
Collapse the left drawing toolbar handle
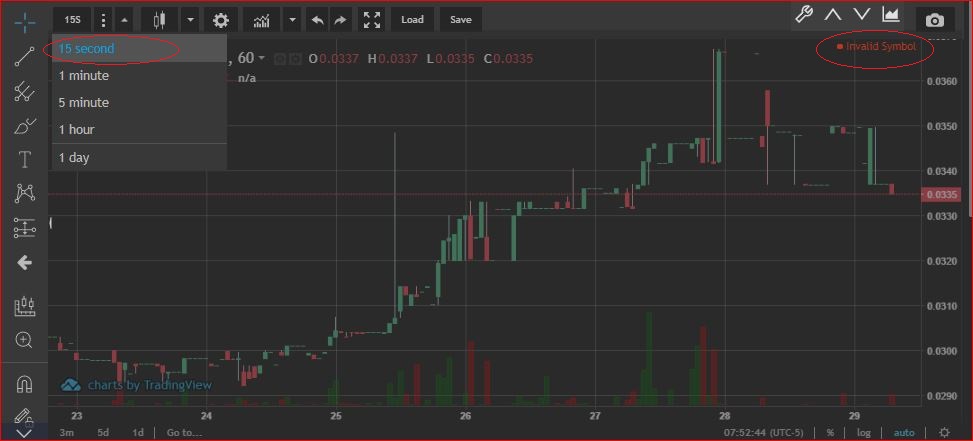(x=50, y=223)
